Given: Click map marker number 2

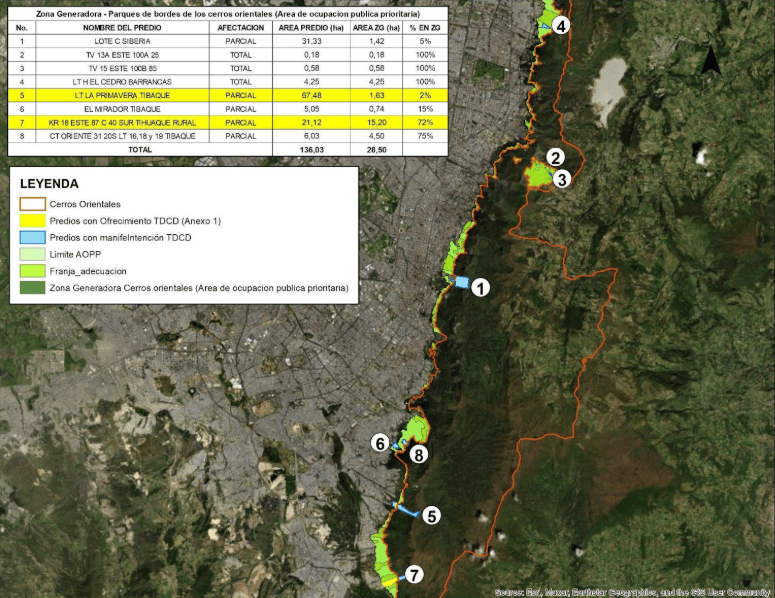Looking at the screenshot, I should (556, 158).
